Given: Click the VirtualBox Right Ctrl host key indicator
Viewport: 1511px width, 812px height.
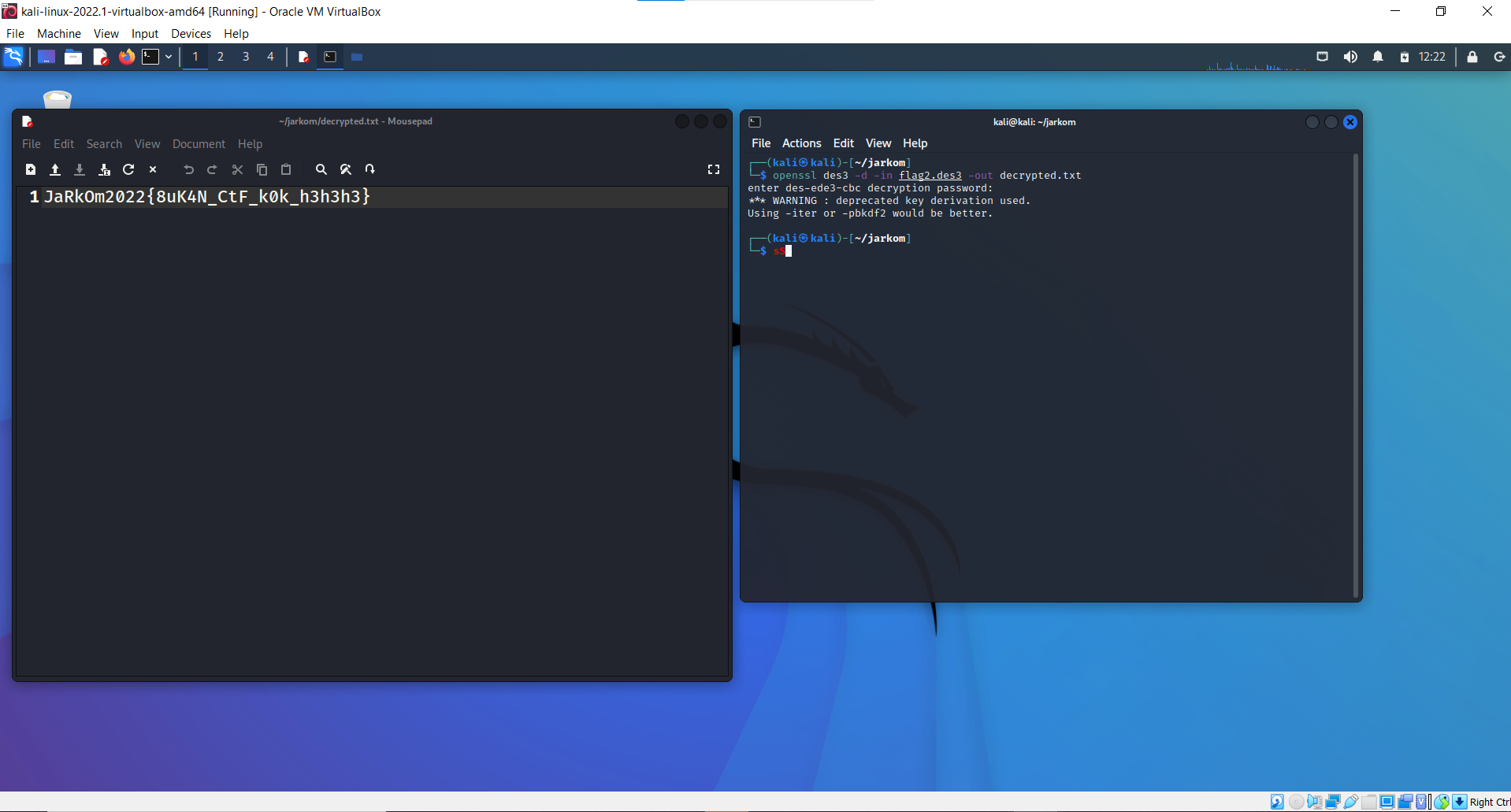Looking at the screenshot, I should coord(1490,802).
